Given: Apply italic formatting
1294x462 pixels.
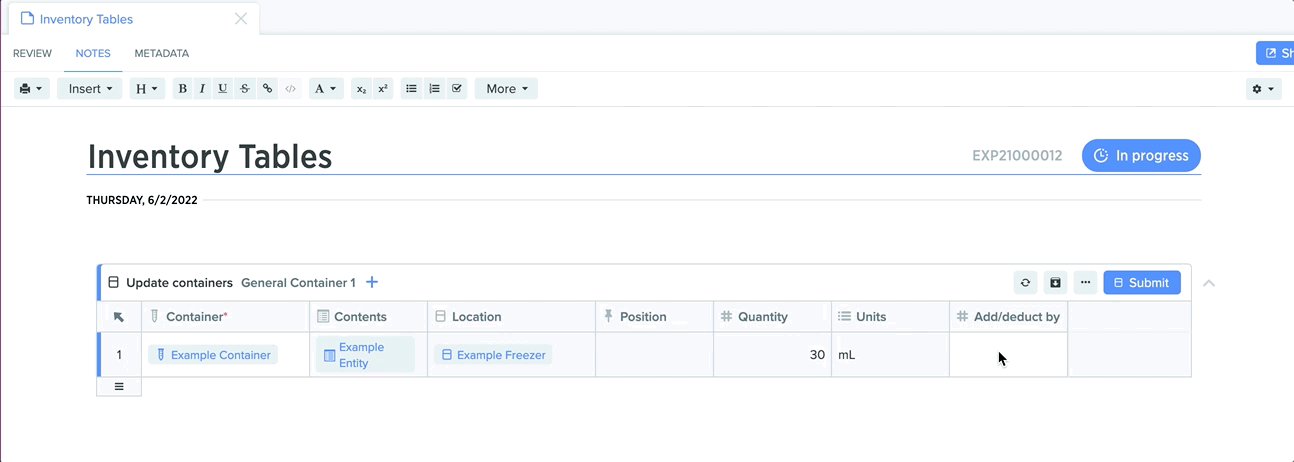Looking at the screenshot, I should (x=202, y=89).
